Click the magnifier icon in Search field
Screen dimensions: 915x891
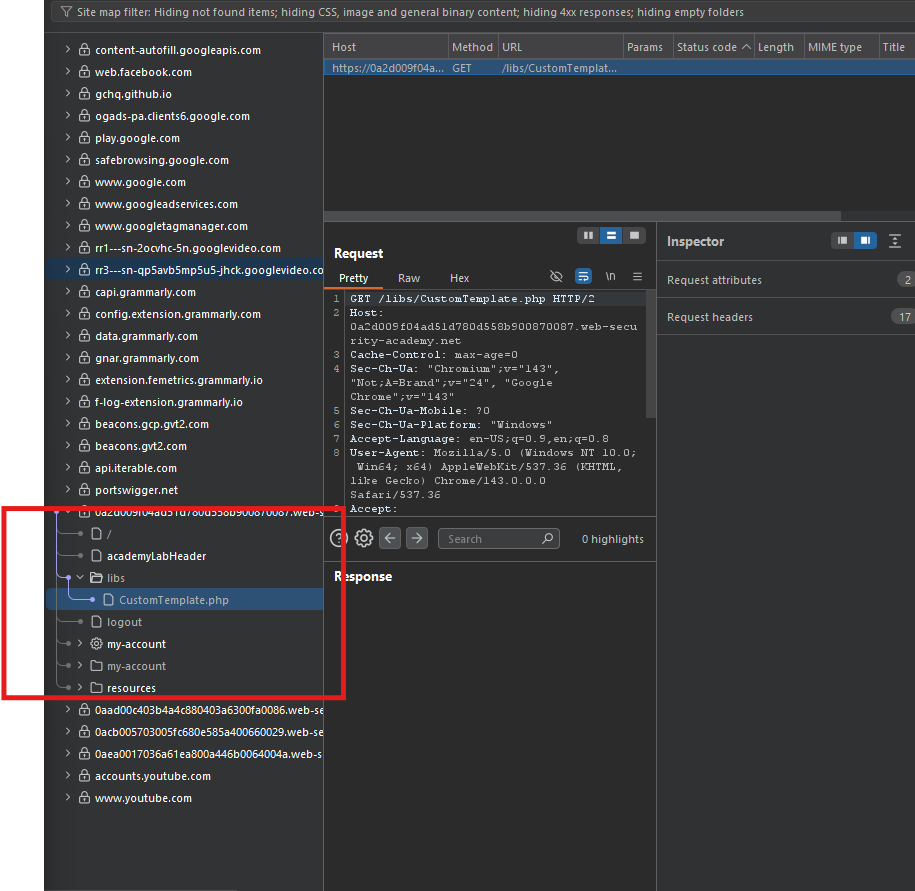tap(547, 538)
